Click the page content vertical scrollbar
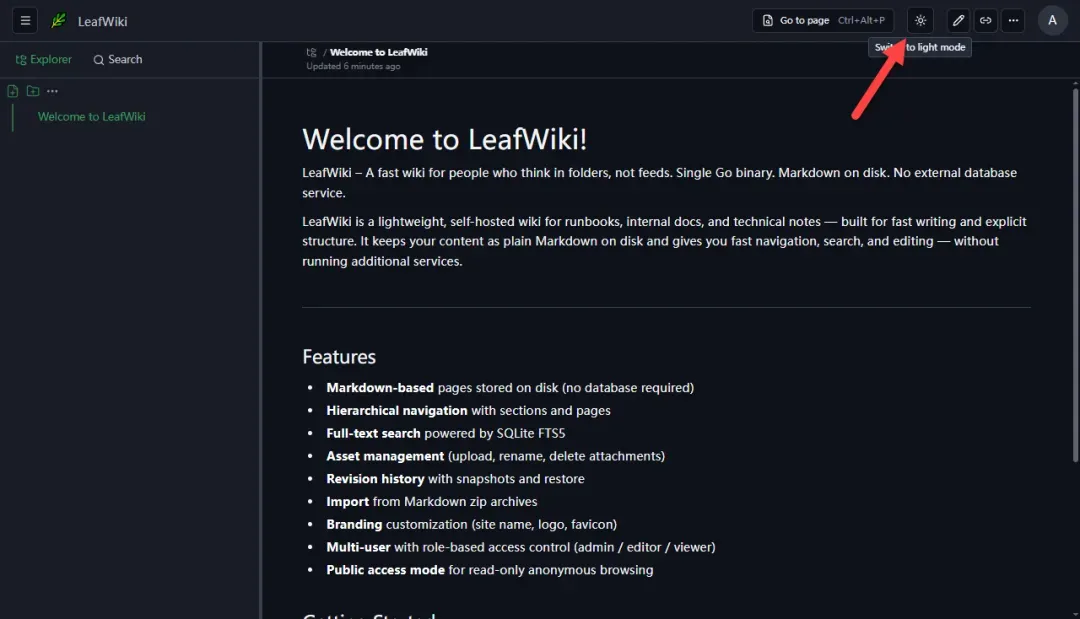Viewport: 1080px width, 619px height. pos(1075,275)
